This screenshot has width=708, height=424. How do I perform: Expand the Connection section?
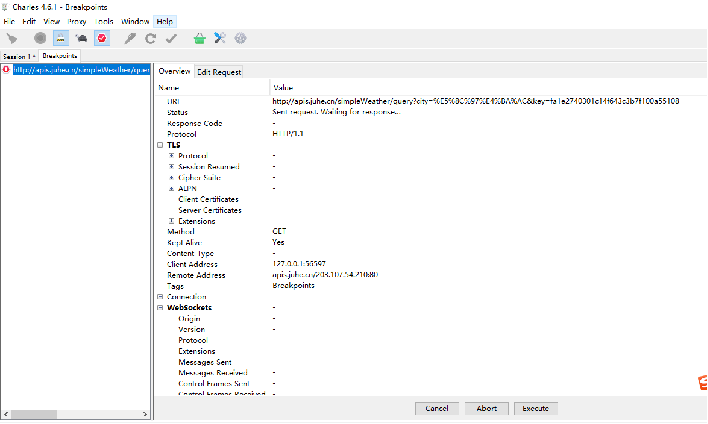click(x=160, y=297)
